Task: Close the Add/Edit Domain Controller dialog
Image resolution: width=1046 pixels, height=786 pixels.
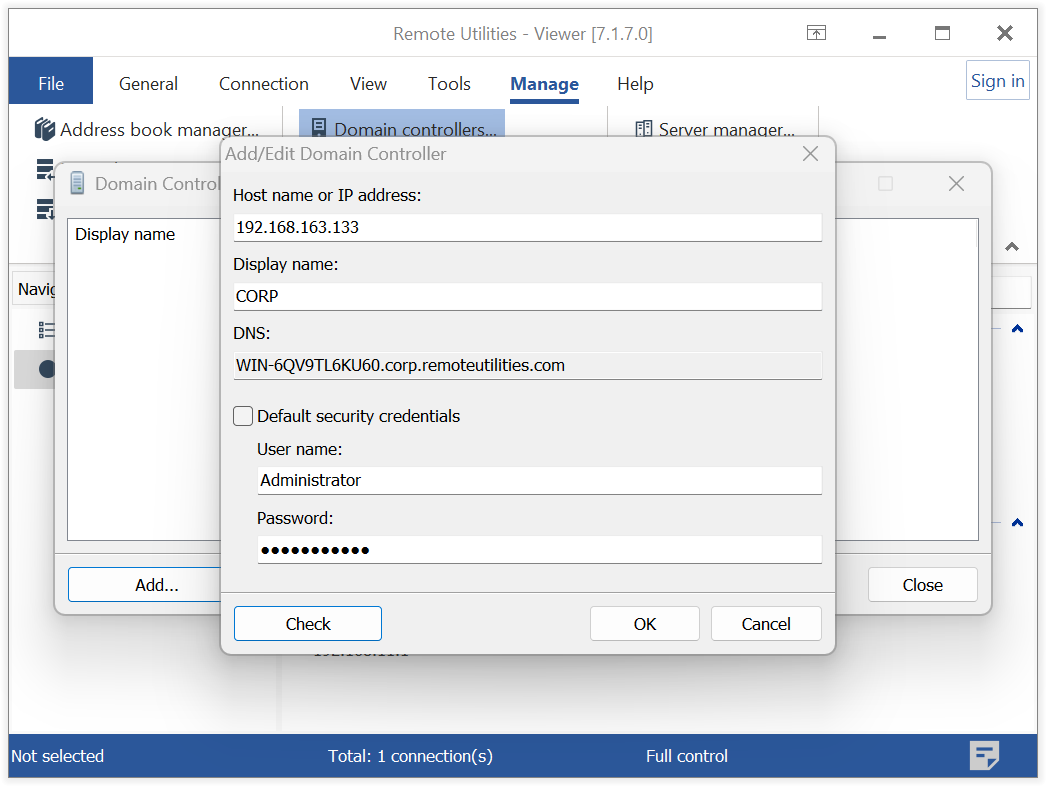Action: [x=810, y=154]
